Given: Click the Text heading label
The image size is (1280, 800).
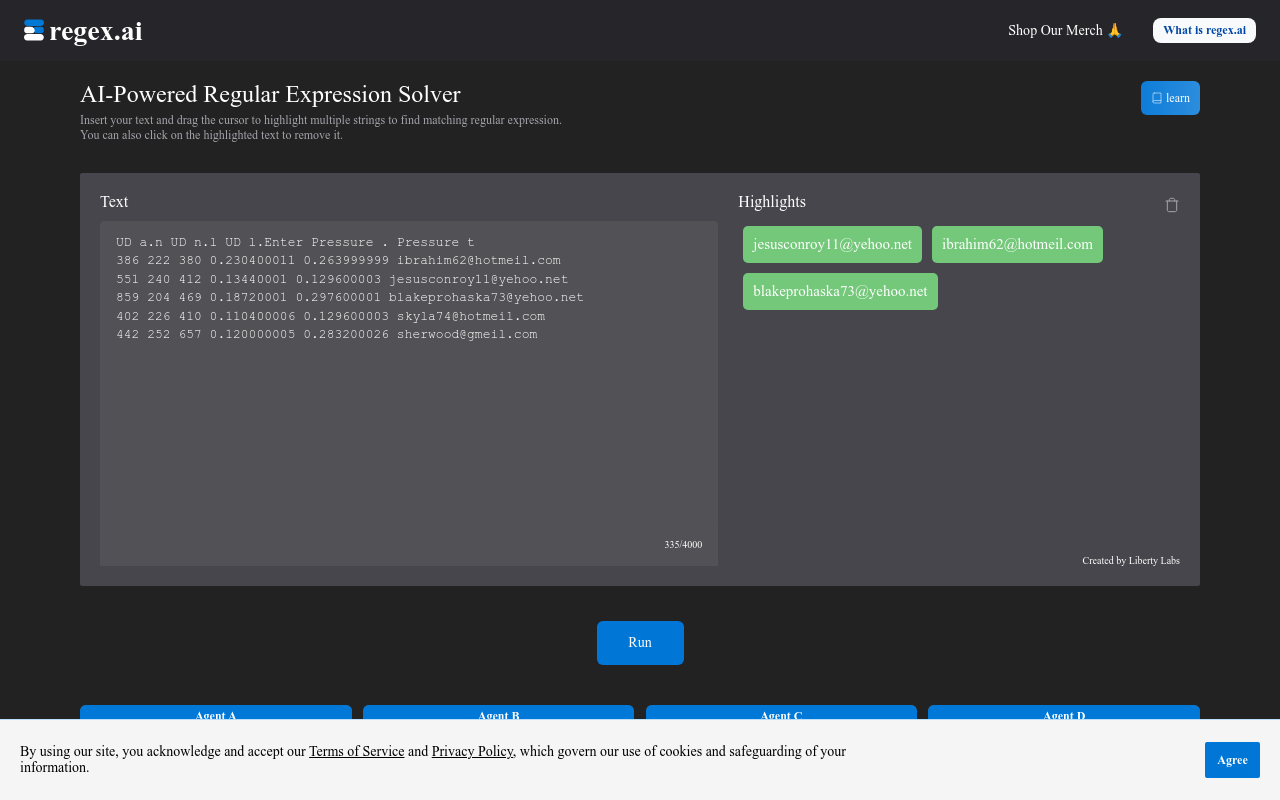Looking at the screenshot, I should (x=114, y=202).
